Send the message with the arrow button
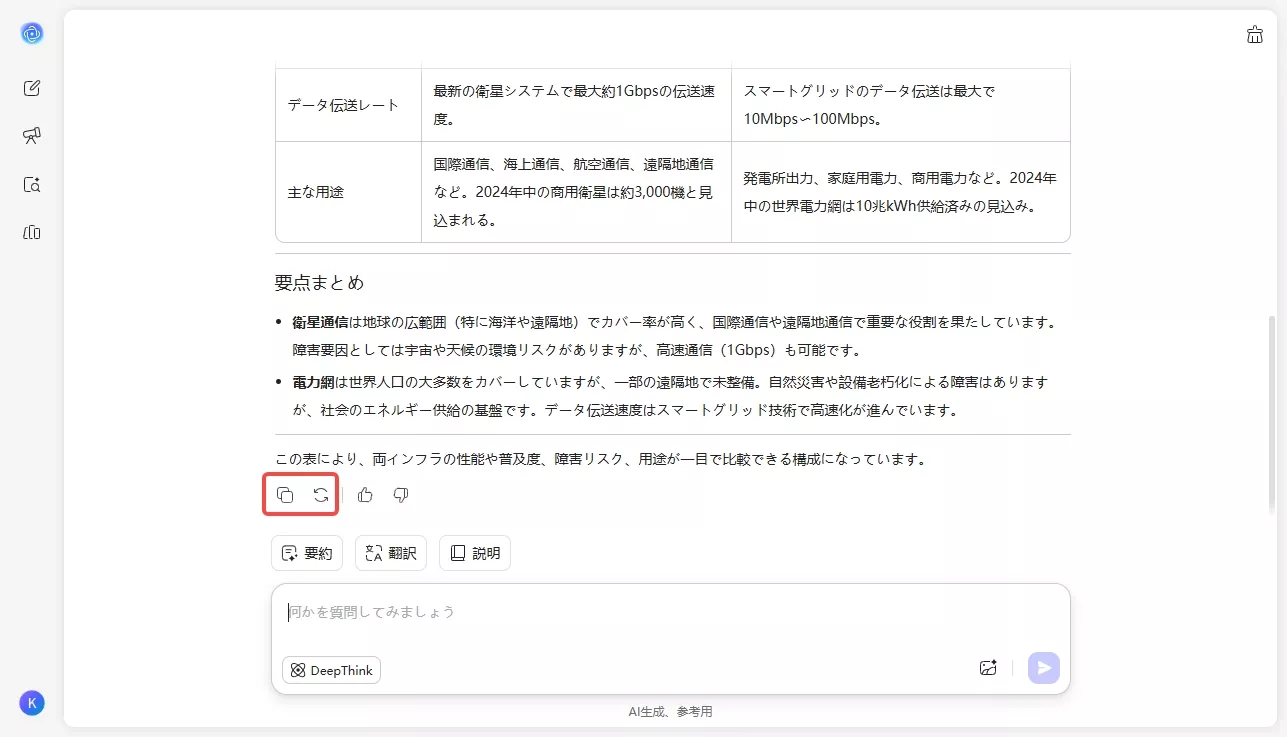 pos(1043,667)
